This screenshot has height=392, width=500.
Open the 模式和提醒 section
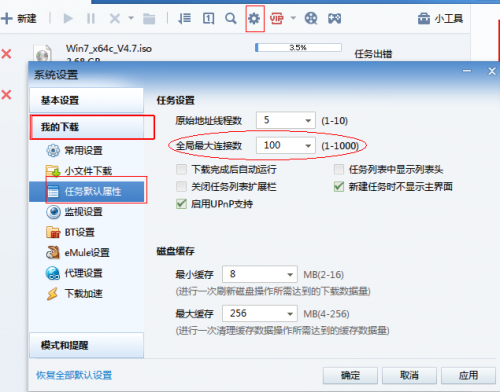[x=87, y=345]
